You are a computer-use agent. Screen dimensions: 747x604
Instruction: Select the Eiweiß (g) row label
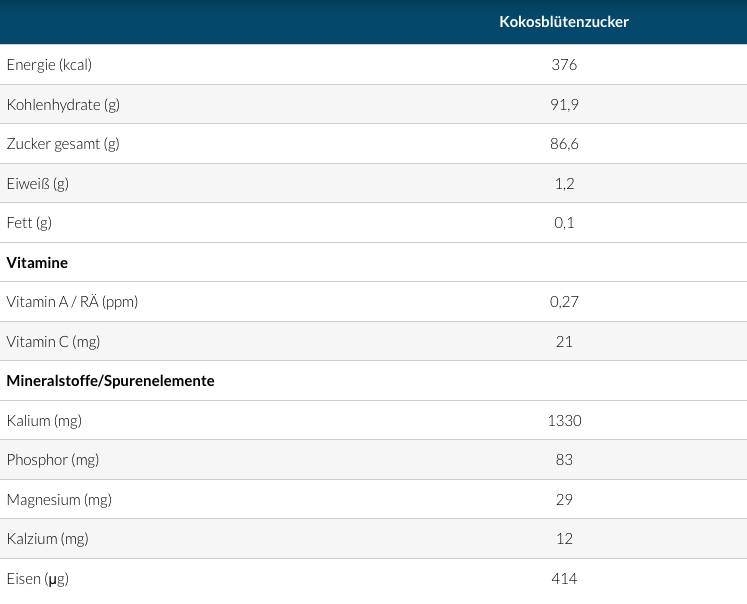click(x=38, y=183)
